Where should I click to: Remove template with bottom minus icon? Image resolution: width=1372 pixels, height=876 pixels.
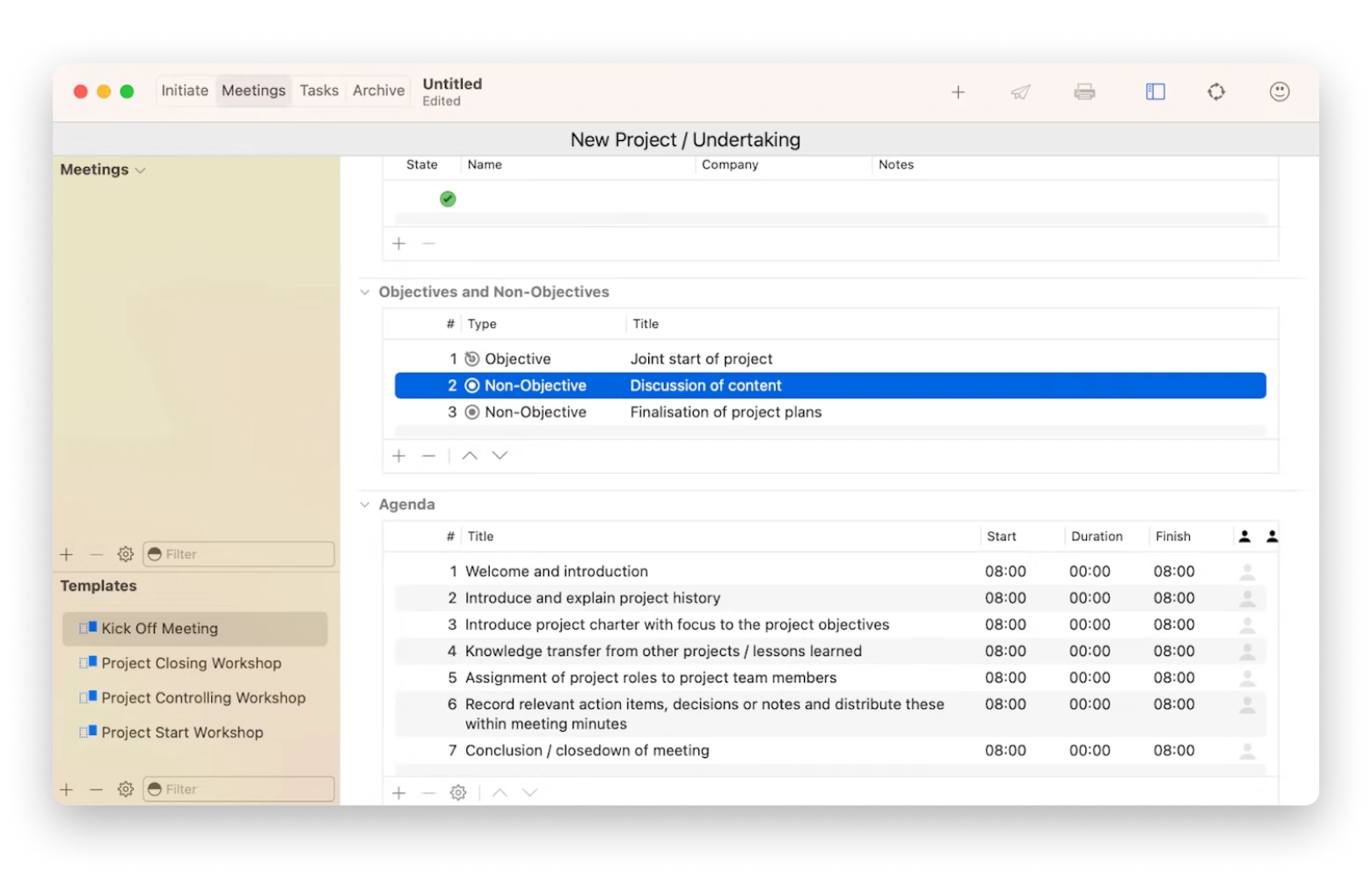click(97, 790)
